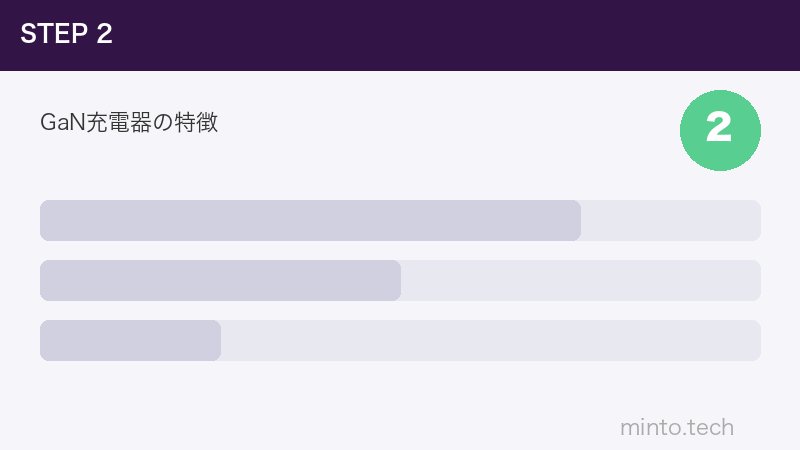Screen dimensions: 800x450
Task: Select the "GaN" text in the heading
Action: click(57, 124)
